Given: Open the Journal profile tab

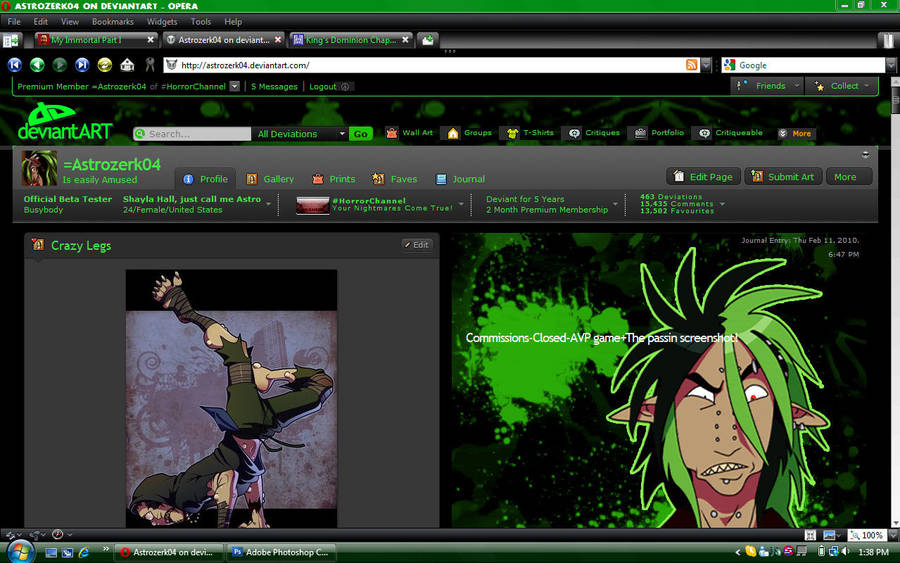Looking at the screenshot, I should click(x=460, y=179).
